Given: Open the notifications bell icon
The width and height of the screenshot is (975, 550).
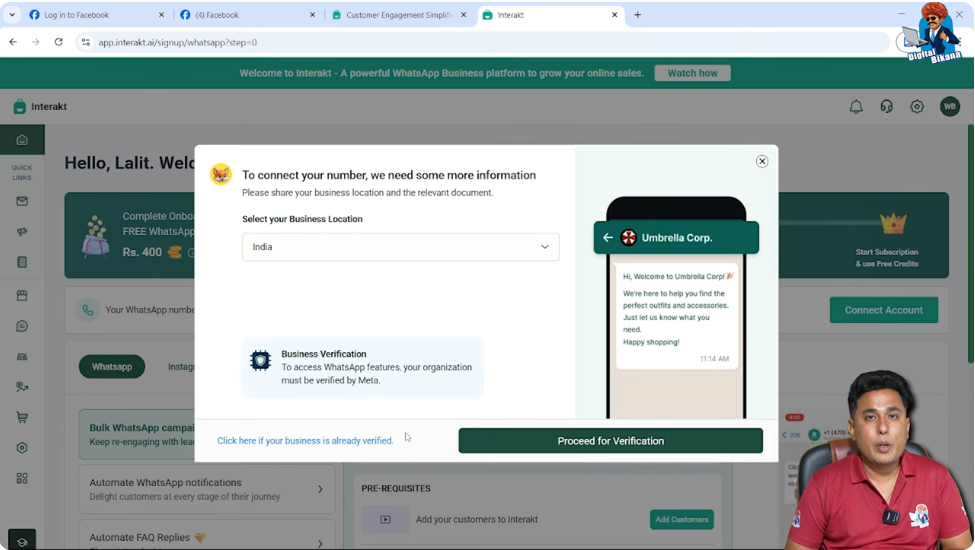Looking at the screenshot, I should (x=856, y=107).
